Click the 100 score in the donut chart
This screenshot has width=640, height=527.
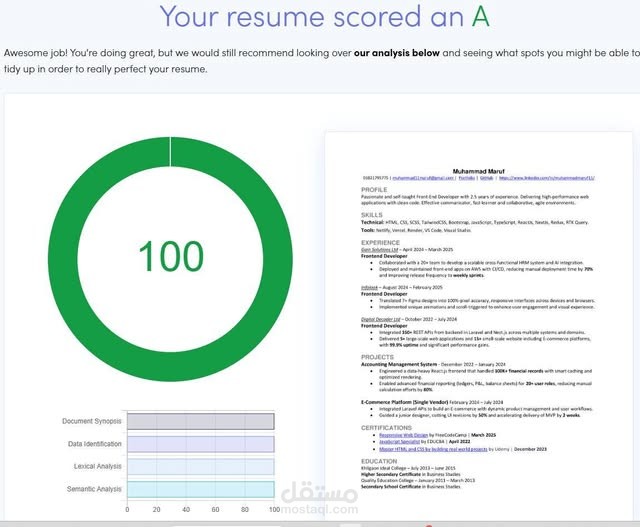pyautogui.click(x=171, y=256)
